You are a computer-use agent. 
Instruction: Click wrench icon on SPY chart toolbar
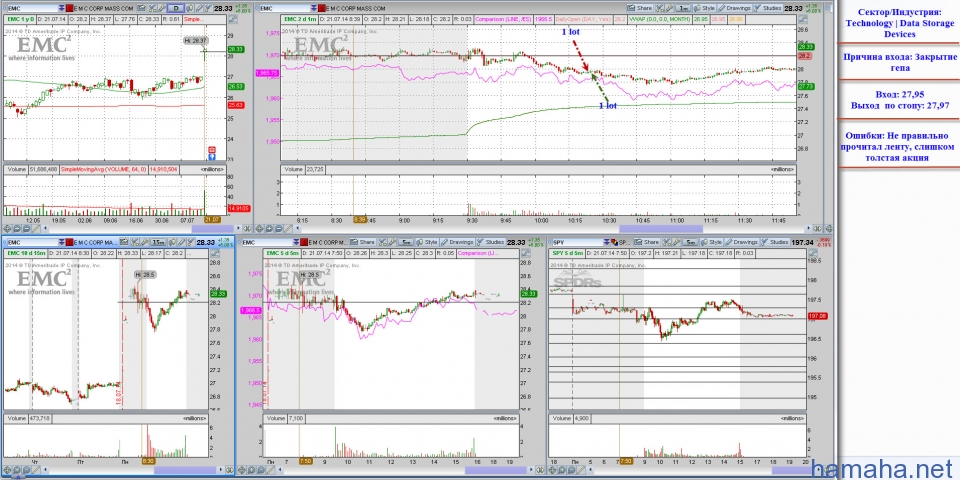(x=677, y=242)
